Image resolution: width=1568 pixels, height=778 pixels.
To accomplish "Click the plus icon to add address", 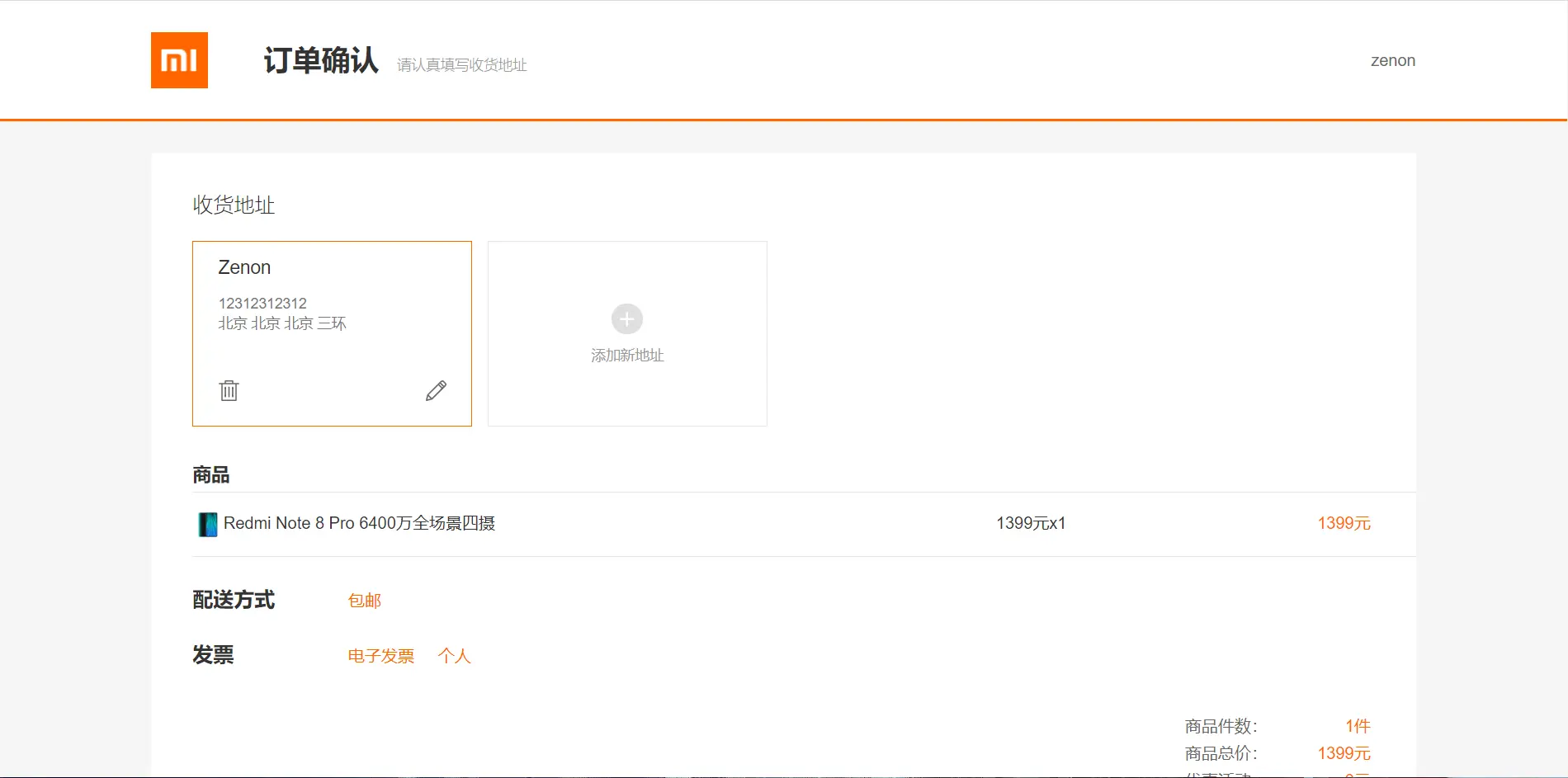I will tap(627, 319).
